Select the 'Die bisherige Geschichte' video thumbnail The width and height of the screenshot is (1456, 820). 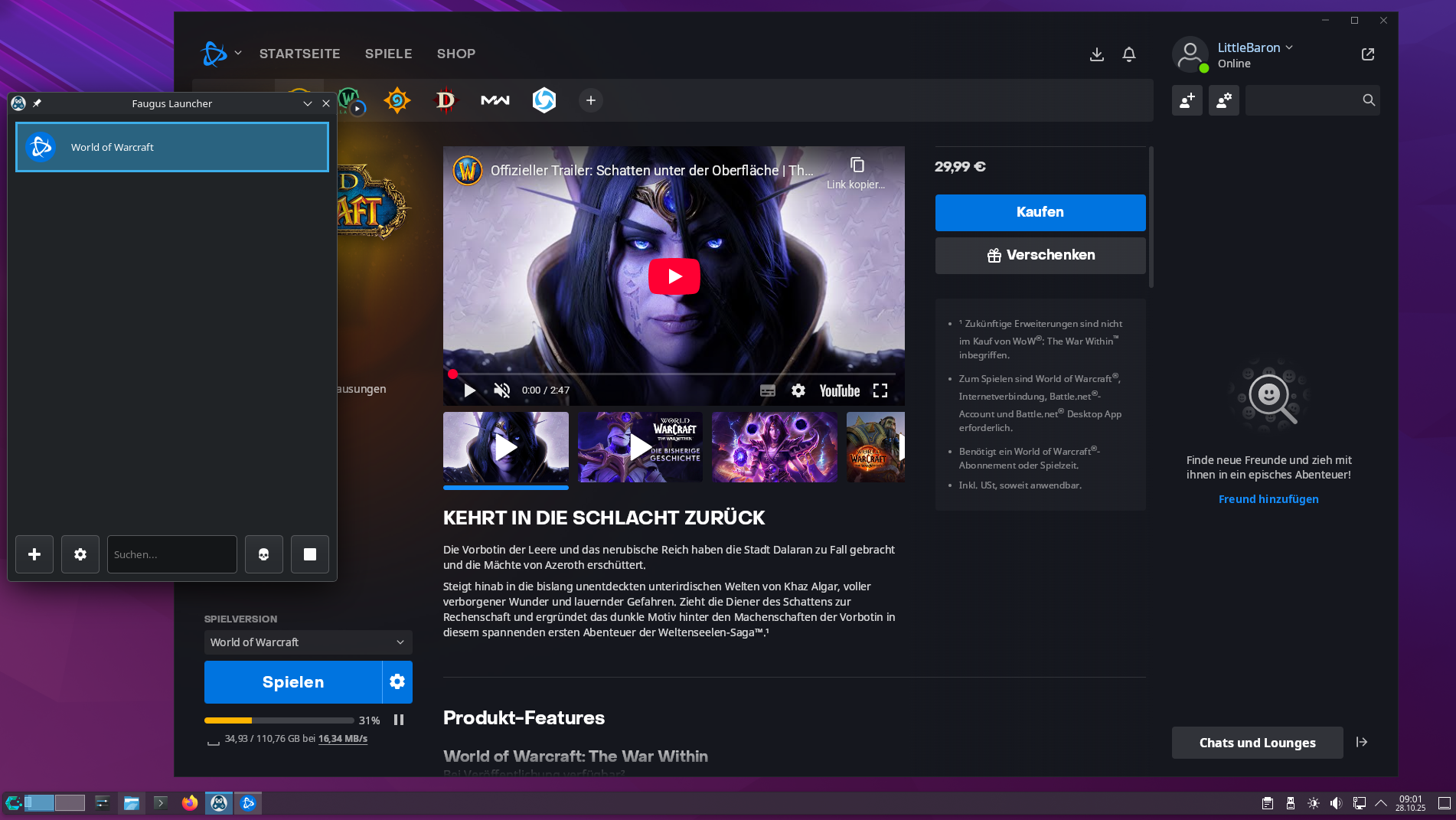(640, 447)
